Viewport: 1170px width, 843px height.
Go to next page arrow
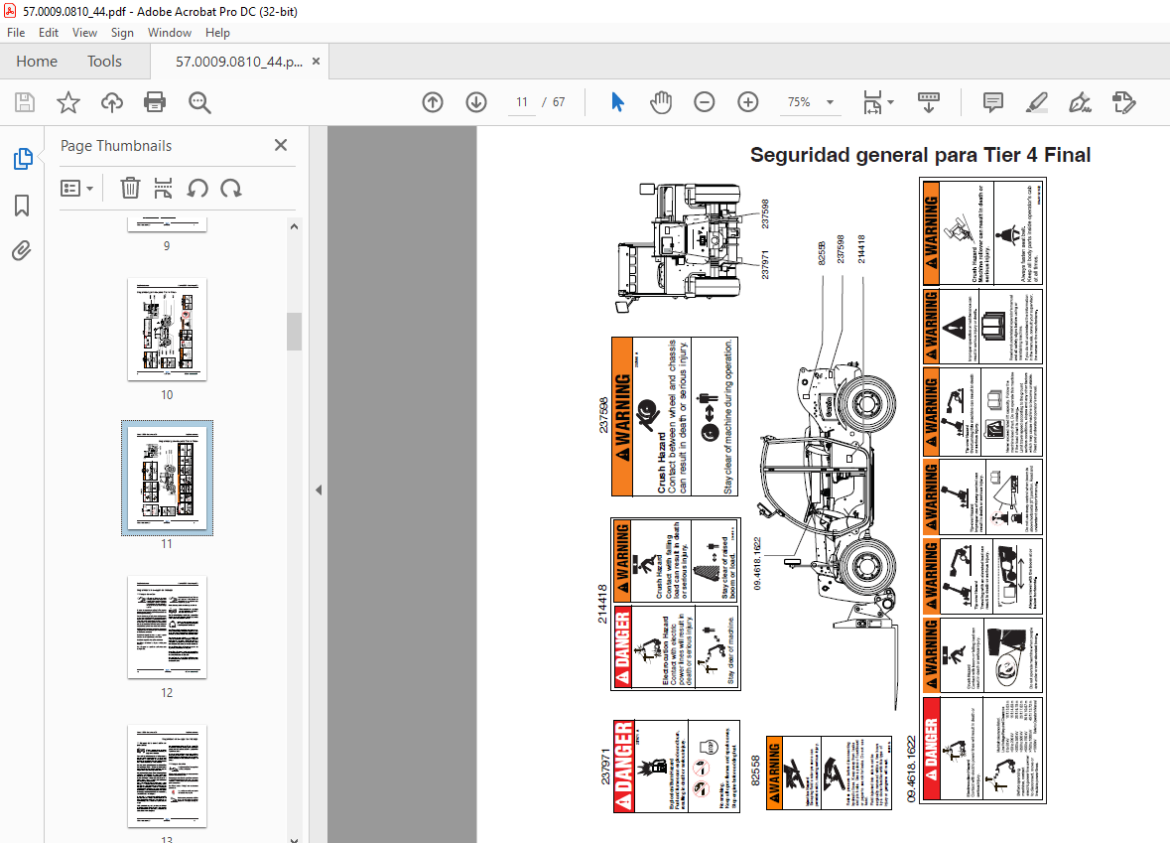476,102
